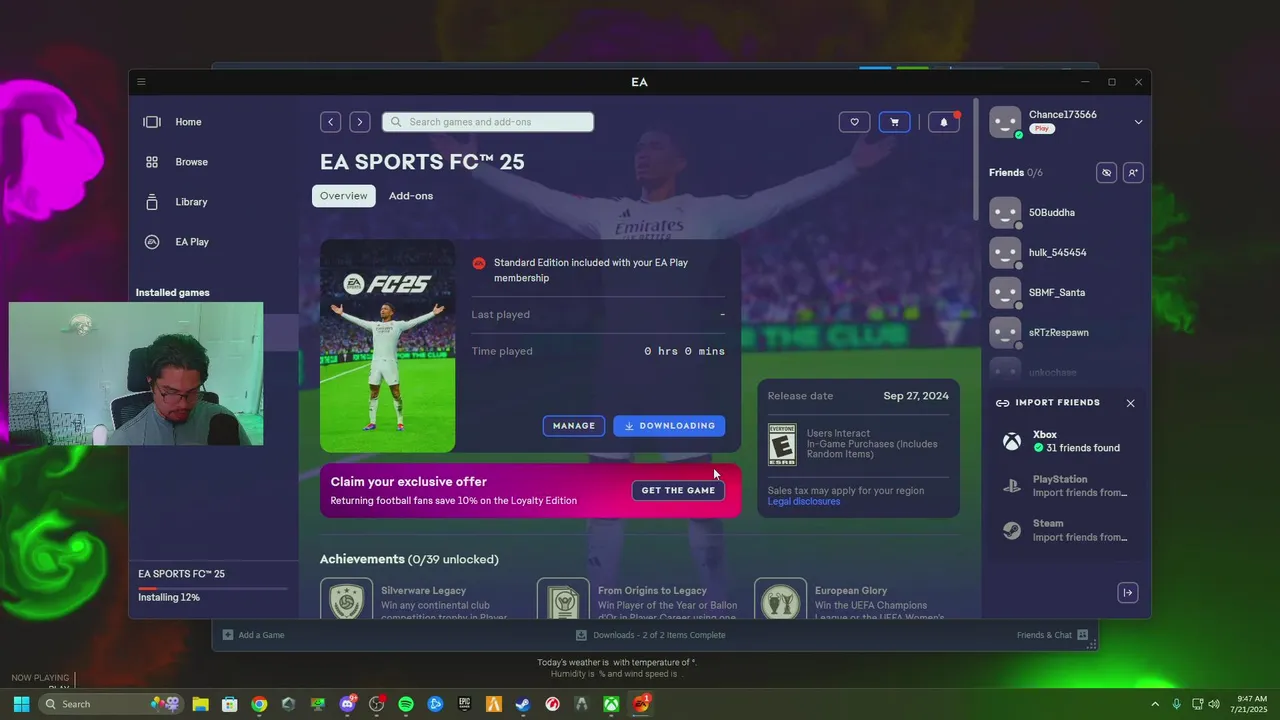Viewport: 1280px width, 720px height.
Task: Open Google Chrome from the taskbar
Action: coord(259,704)
